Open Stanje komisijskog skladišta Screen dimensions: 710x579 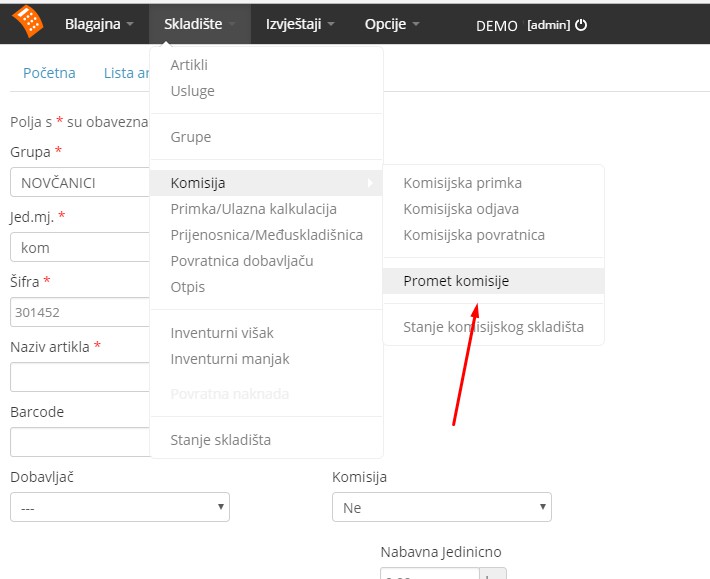(494, 327)
